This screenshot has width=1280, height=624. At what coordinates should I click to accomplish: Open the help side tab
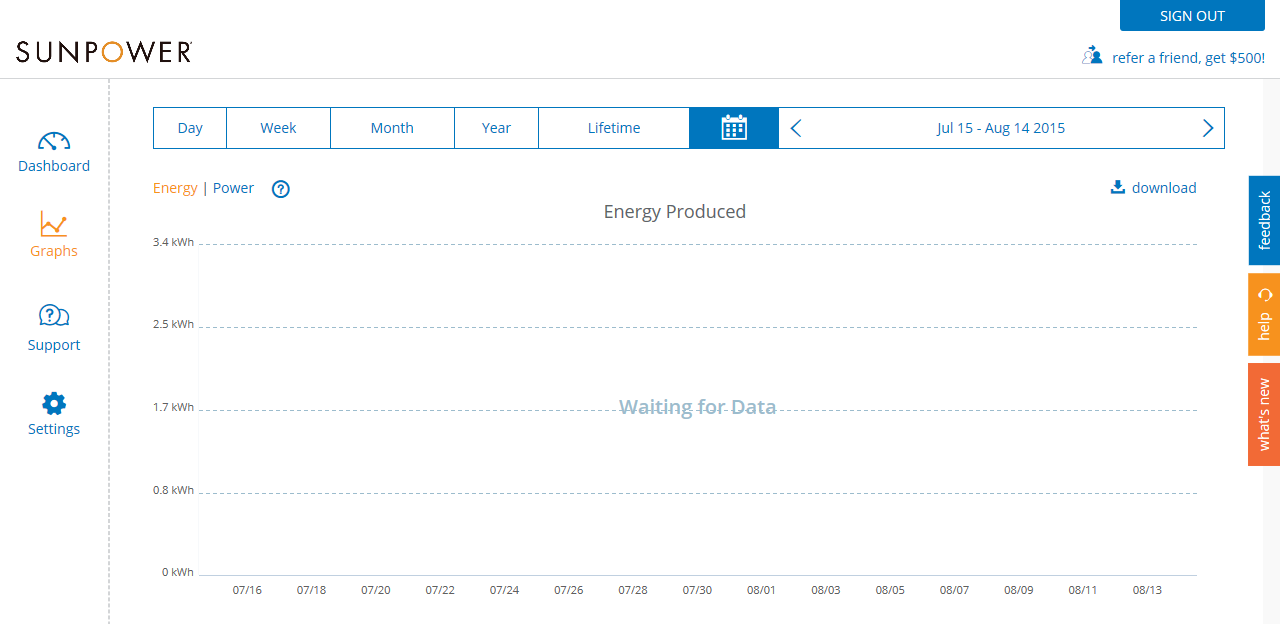coord(1264,315)
